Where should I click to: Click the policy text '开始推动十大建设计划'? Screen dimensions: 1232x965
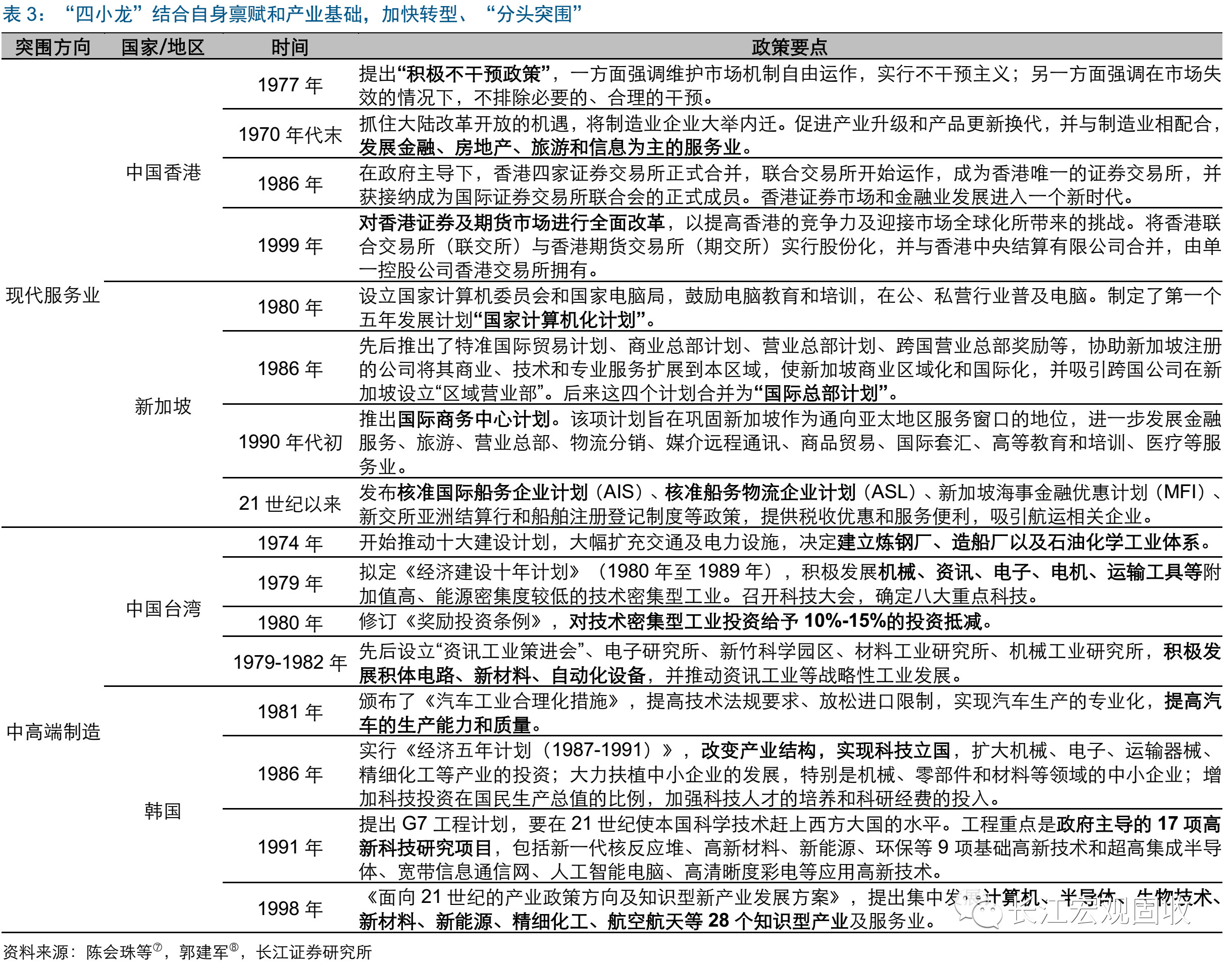click(x=454, y=543)
